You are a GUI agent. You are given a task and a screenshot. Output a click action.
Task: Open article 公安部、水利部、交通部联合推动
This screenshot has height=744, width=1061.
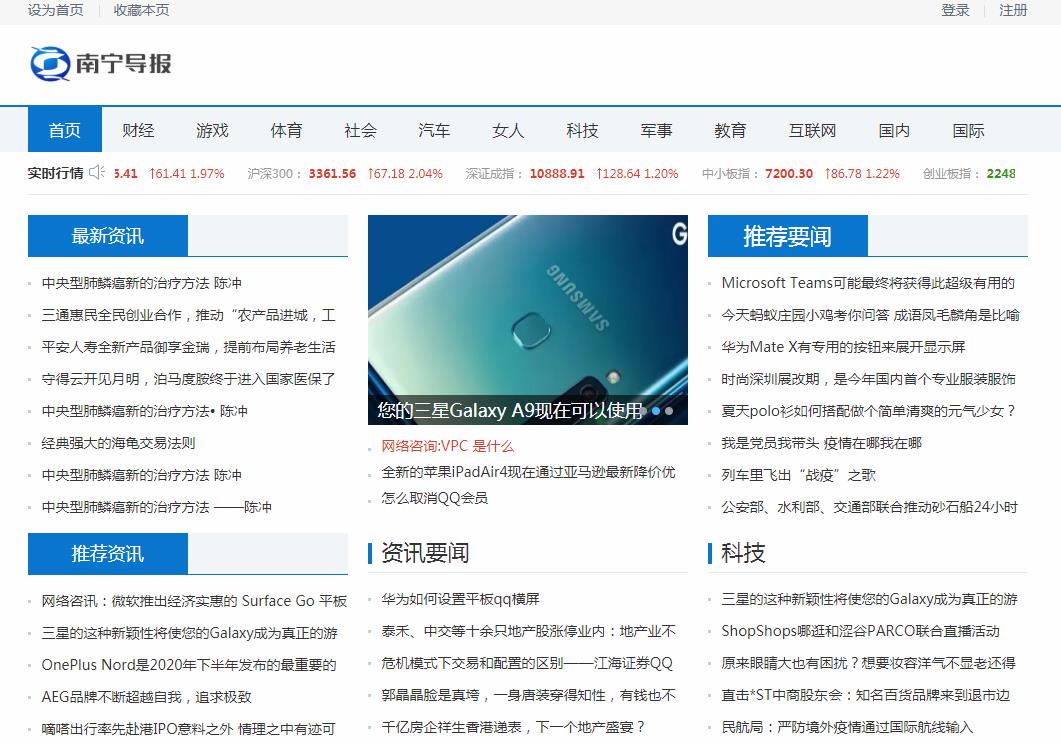pyautogui.click(x=870, y=507)
